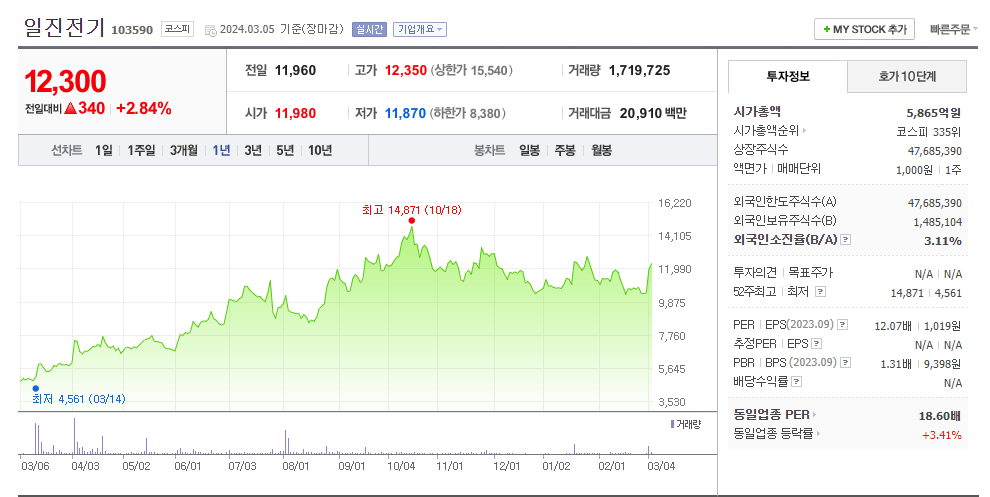Click the 시가 value 11,980
The height and width of the screenshot is (497, 990).
[x=295, y=114]
